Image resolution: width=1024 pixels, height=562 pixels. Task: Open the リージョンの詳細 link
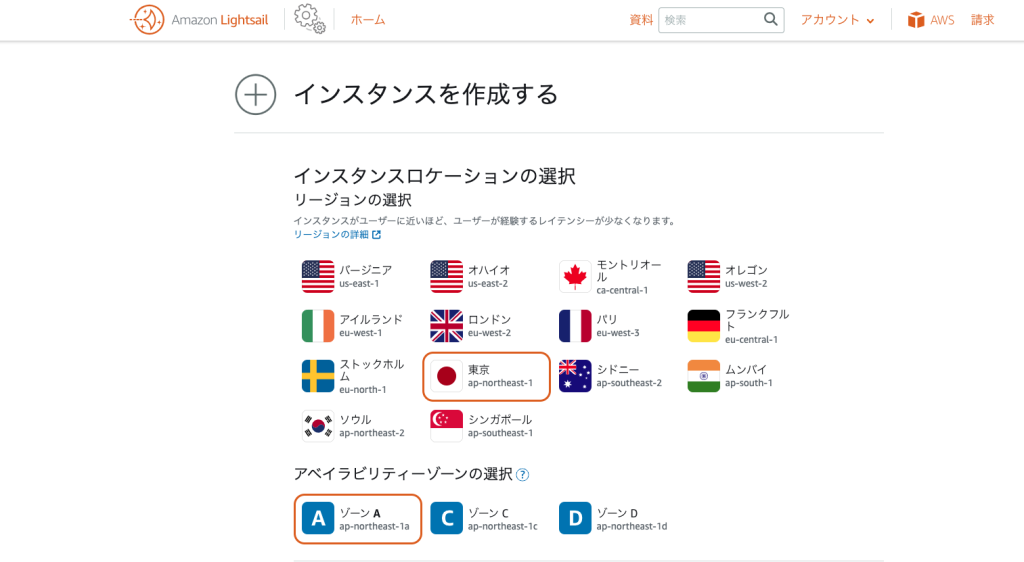[x=337, y=234]
